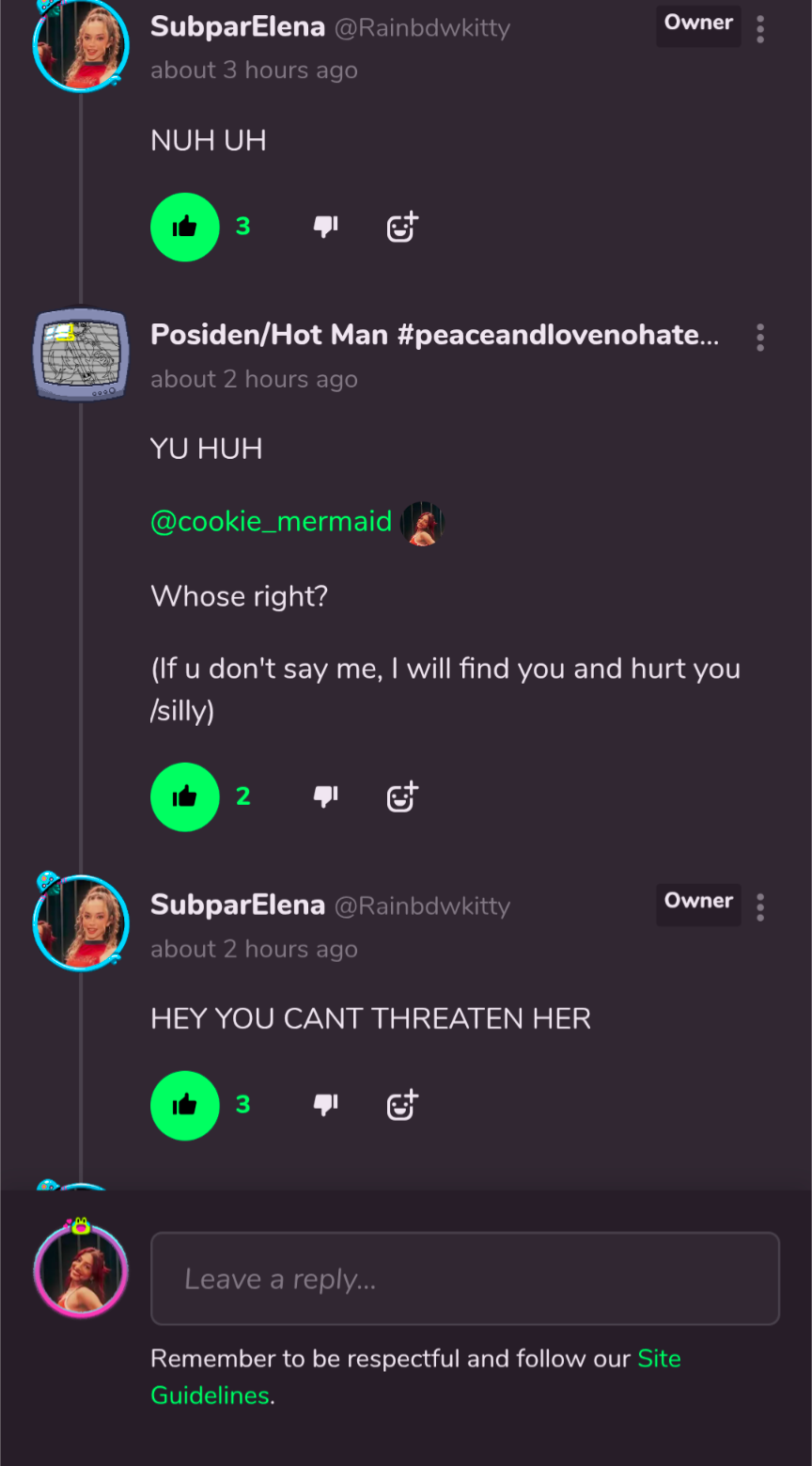Open options menu for "NUH UH" comment
The image size is (812, 1466).
point(760,30)
